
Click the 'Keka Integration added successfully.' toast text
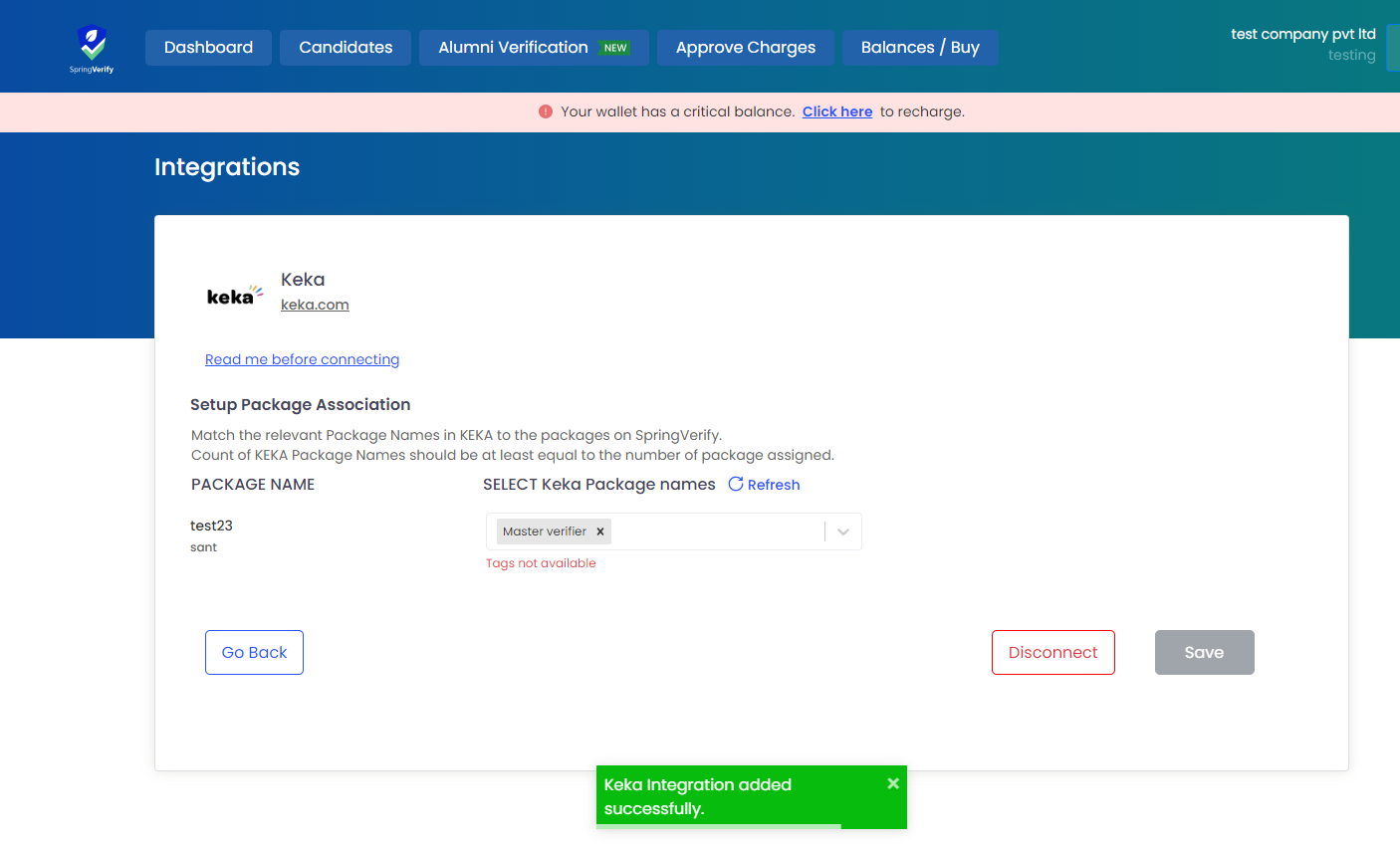[698, 796]
